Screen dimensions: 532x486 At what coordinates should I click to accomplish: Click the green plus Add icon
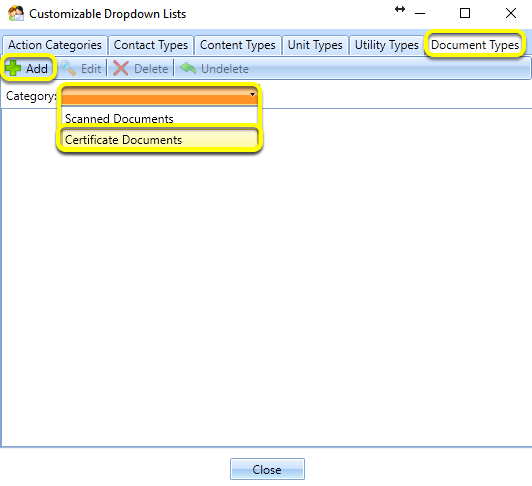coord(13,68)
